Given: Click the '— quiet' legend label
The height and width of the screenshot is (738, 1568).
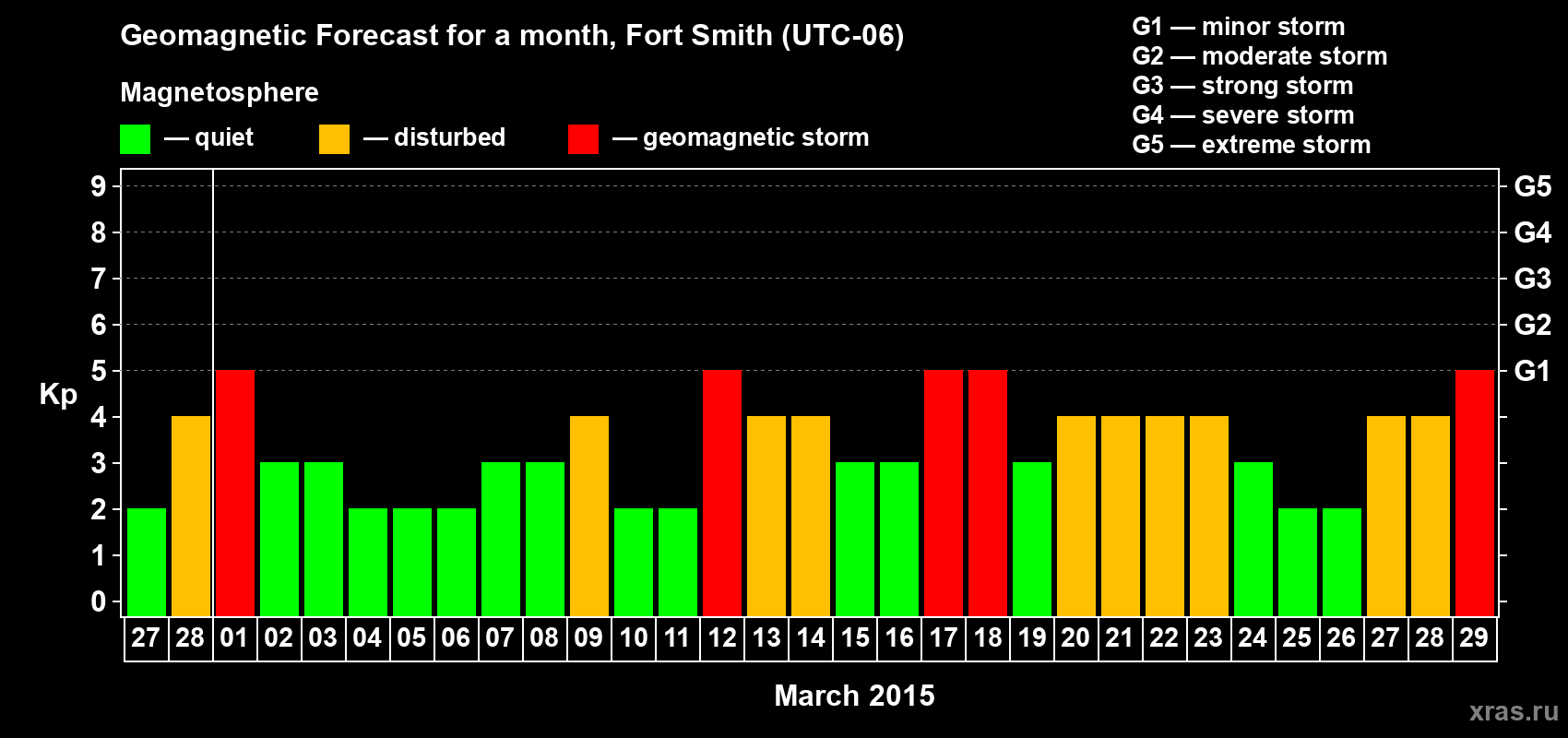Looking at the screenshot, I should coord(208,137).
